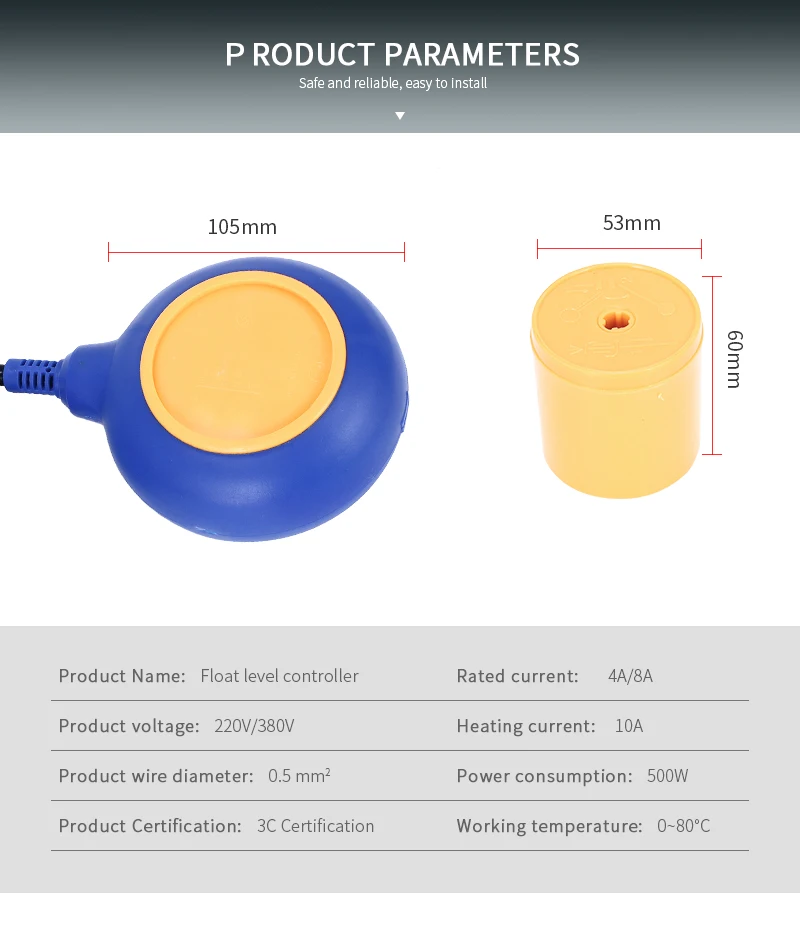Click the 'Float level controller' value
800x933 pixels.
click(x=279, y=676)
